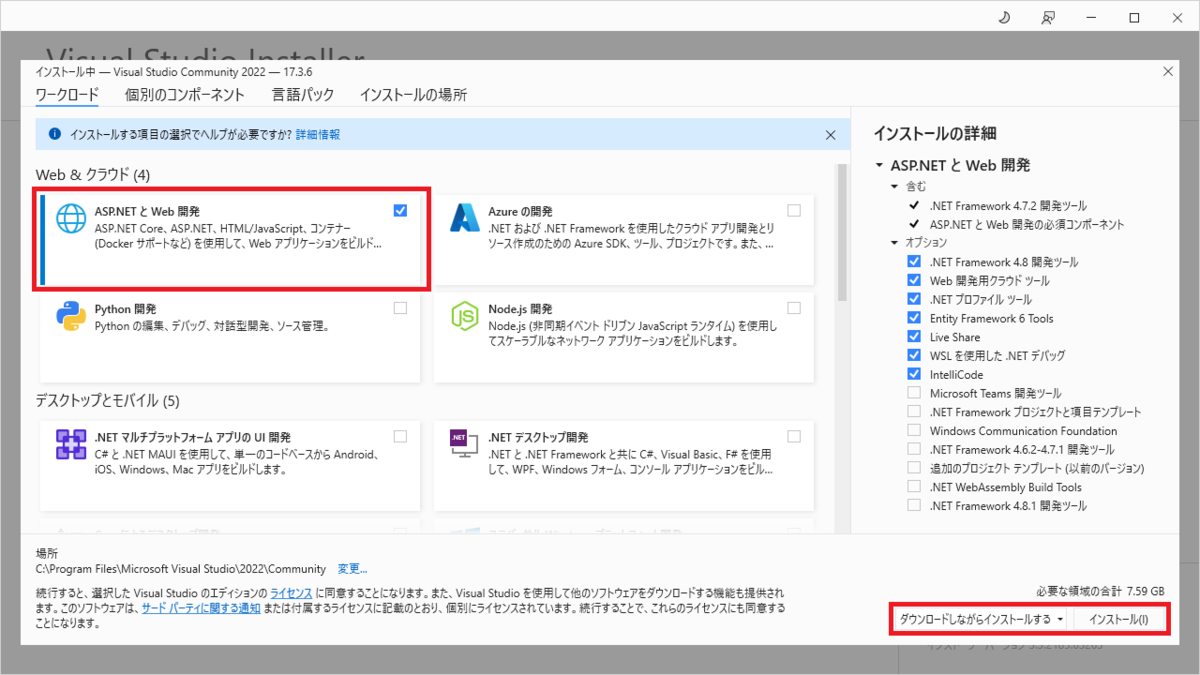Click the Web & クラウド (4) heading
The height and width of the screenshot is (675, 1200).
[93, 175]
